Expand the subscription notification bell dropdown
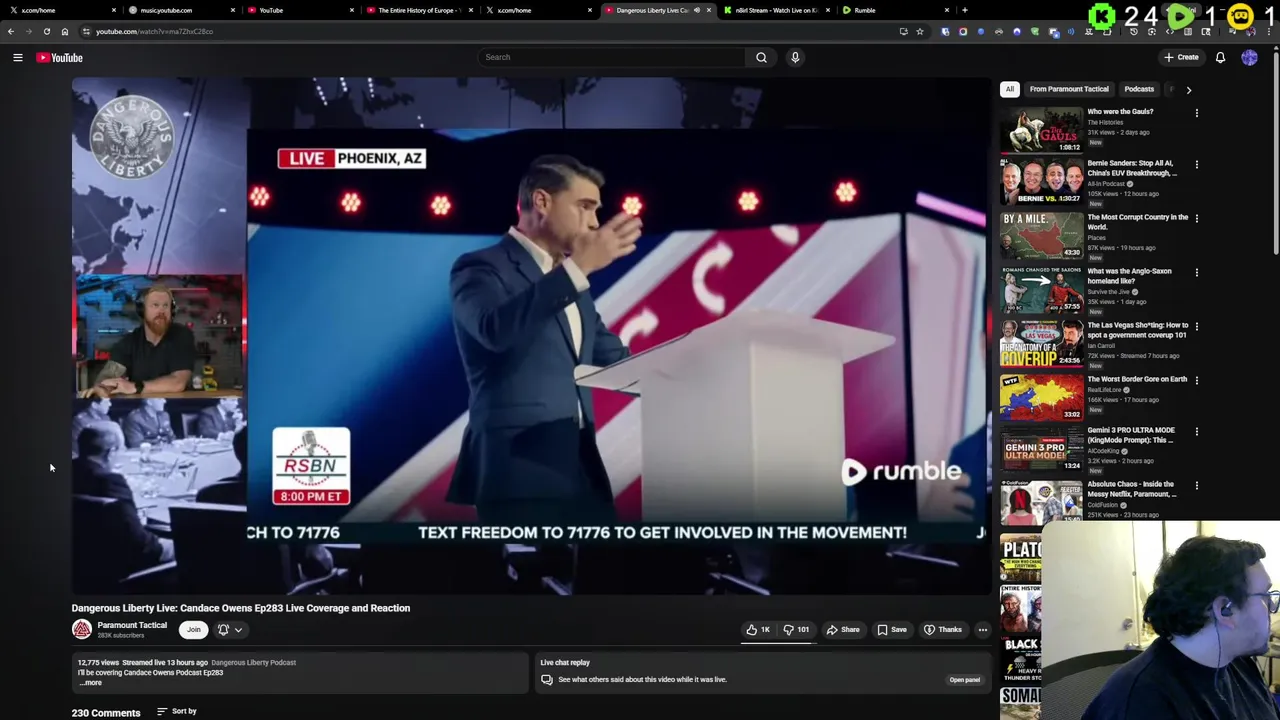 coord(230,629)
